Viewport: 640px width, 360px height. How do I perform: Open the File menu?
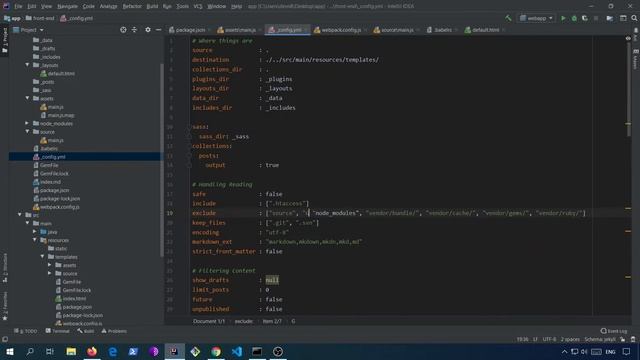point(18,6)
